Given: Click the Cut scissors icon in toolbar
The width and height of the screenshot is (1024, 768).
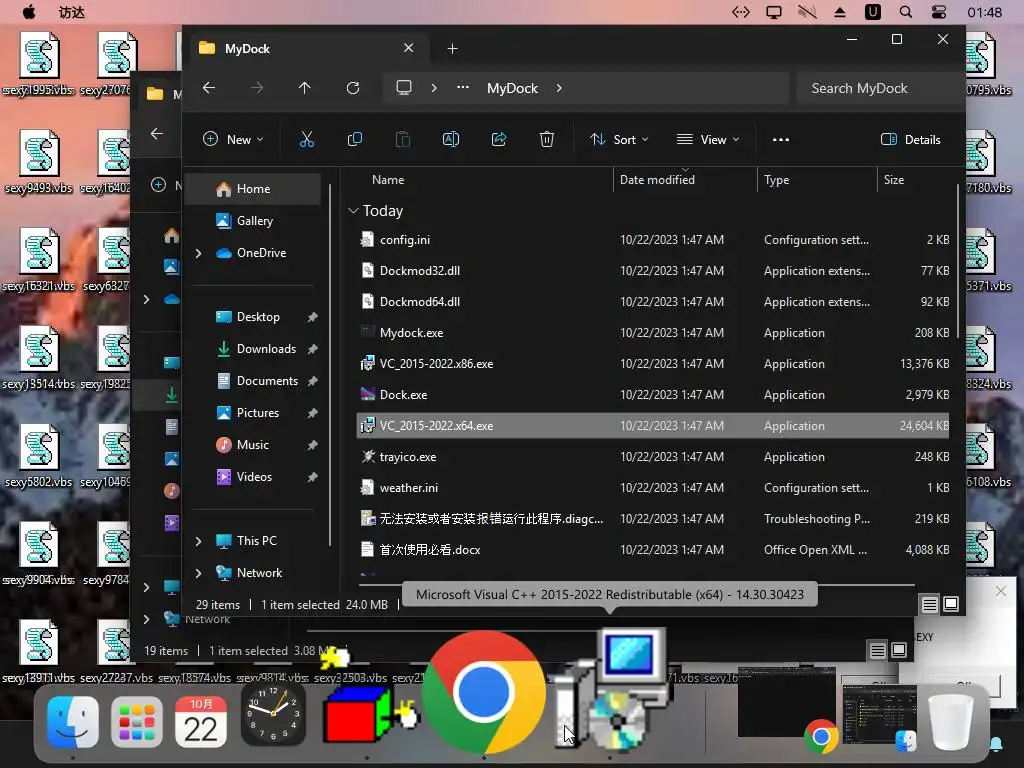Looking at the screenshot, I should (306, 139).
